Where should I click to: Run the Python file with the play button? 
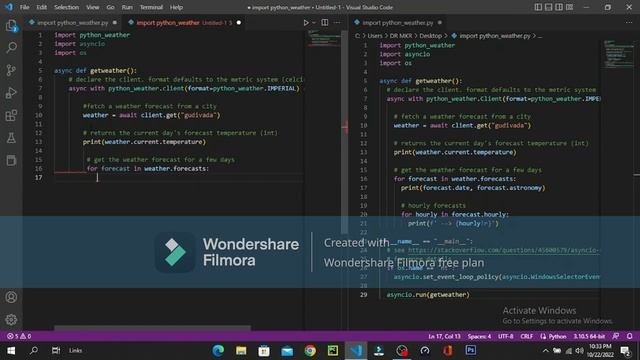[306, 23]
